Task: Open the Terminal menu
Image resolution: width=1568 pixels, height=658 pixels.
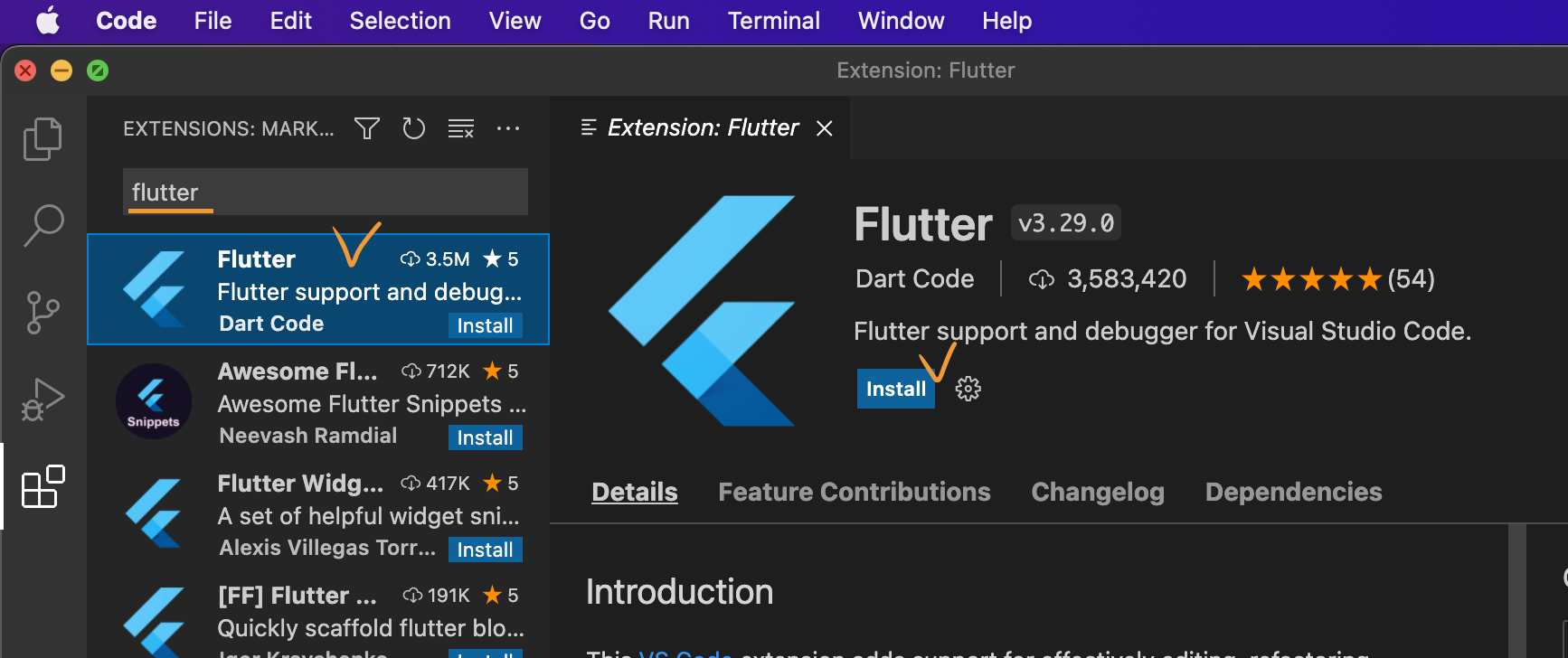Action: tap(773, 21)
